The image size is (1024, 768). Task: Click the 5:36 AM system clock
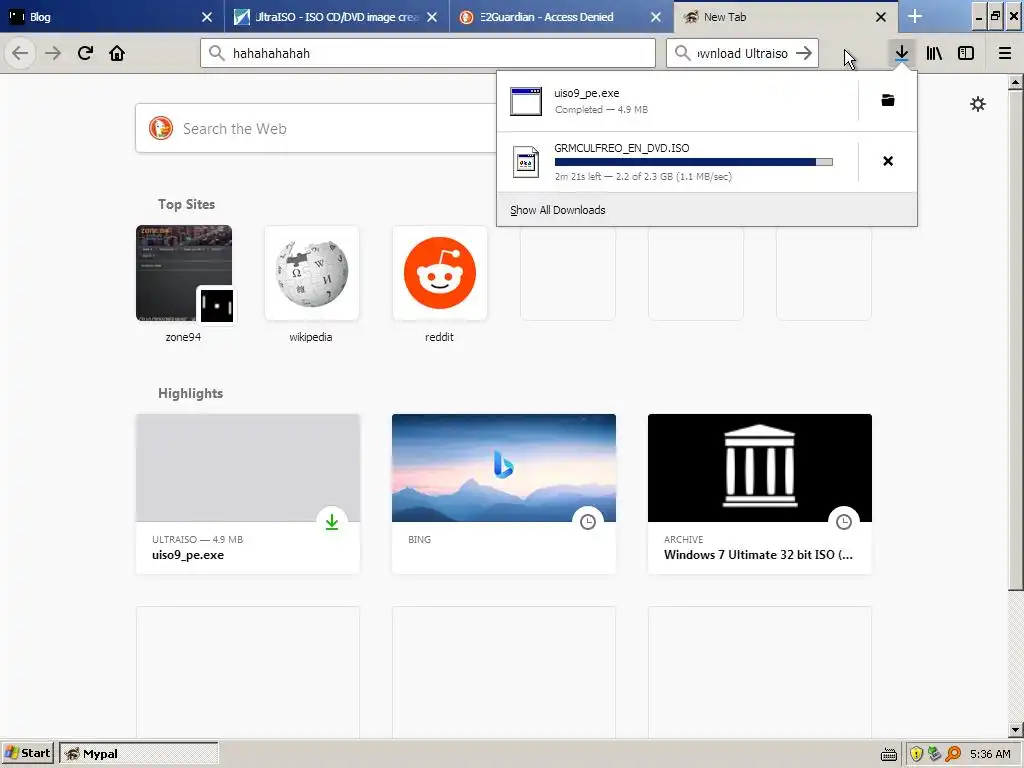click(x=990, y=754)
